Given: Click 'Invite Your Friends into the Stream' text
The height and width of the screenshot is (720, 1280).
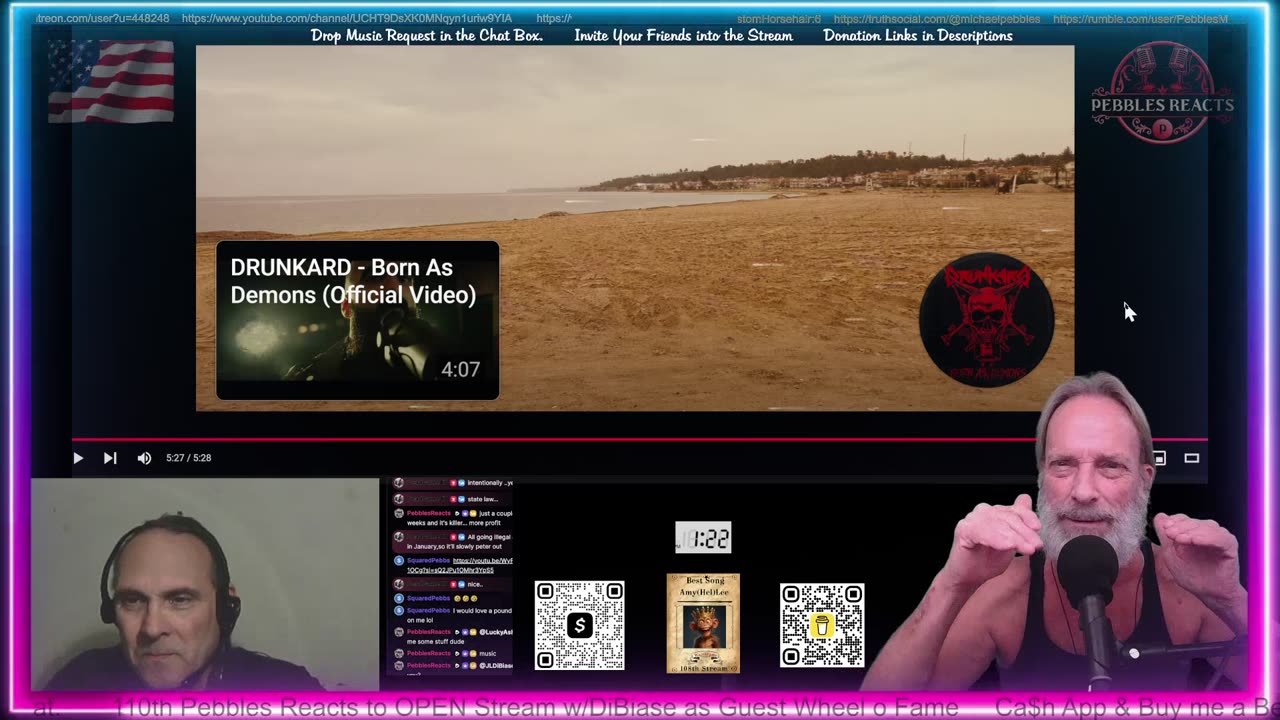Looking at the screenshot, I should coord(683,35).
